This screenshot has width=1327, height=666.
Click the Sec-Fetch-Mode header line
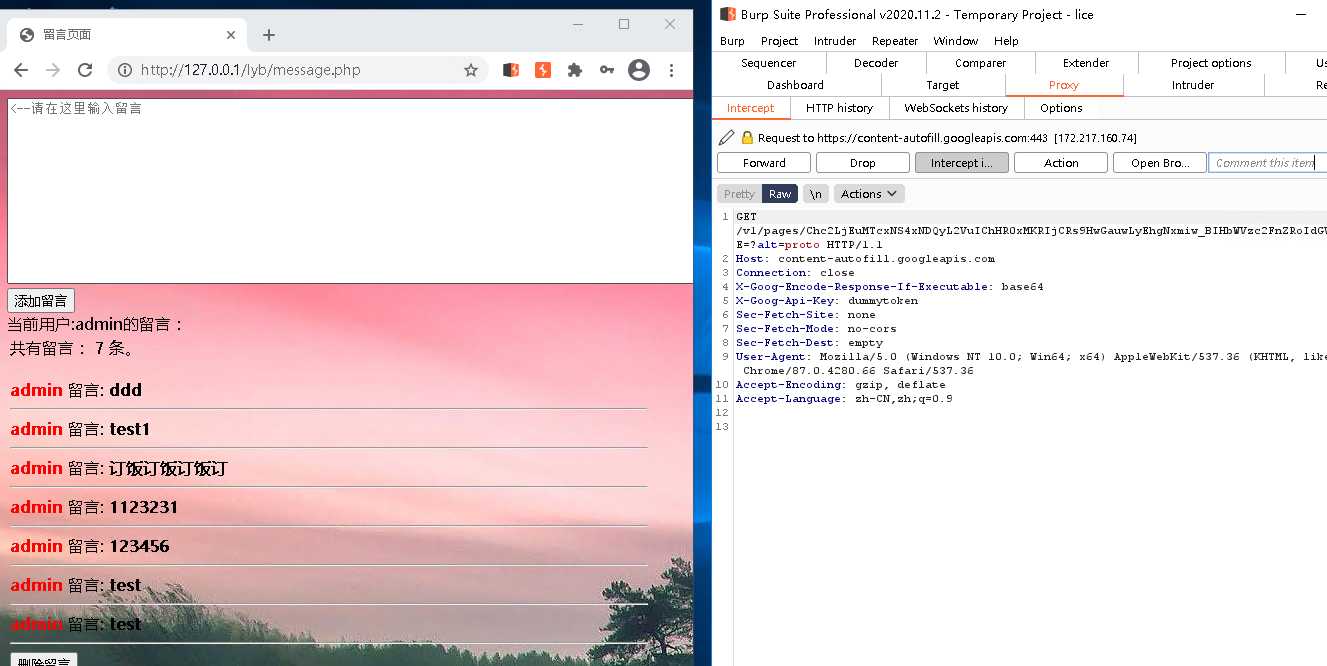(x=816, y=328)
